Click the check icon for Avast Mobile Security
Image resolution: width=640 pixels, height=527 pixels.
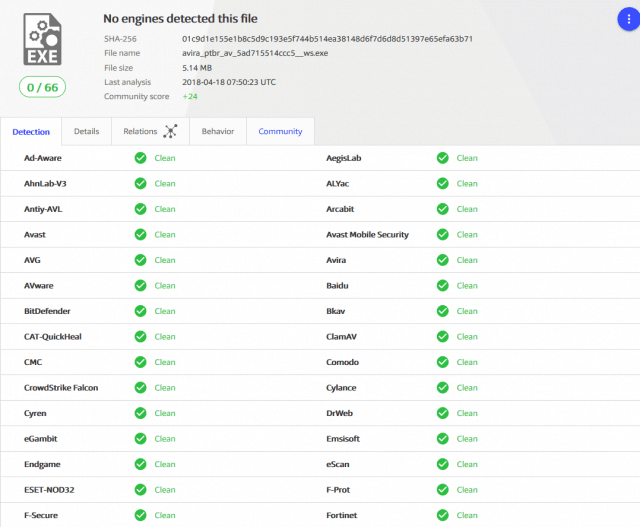click(x=442, y=235)
